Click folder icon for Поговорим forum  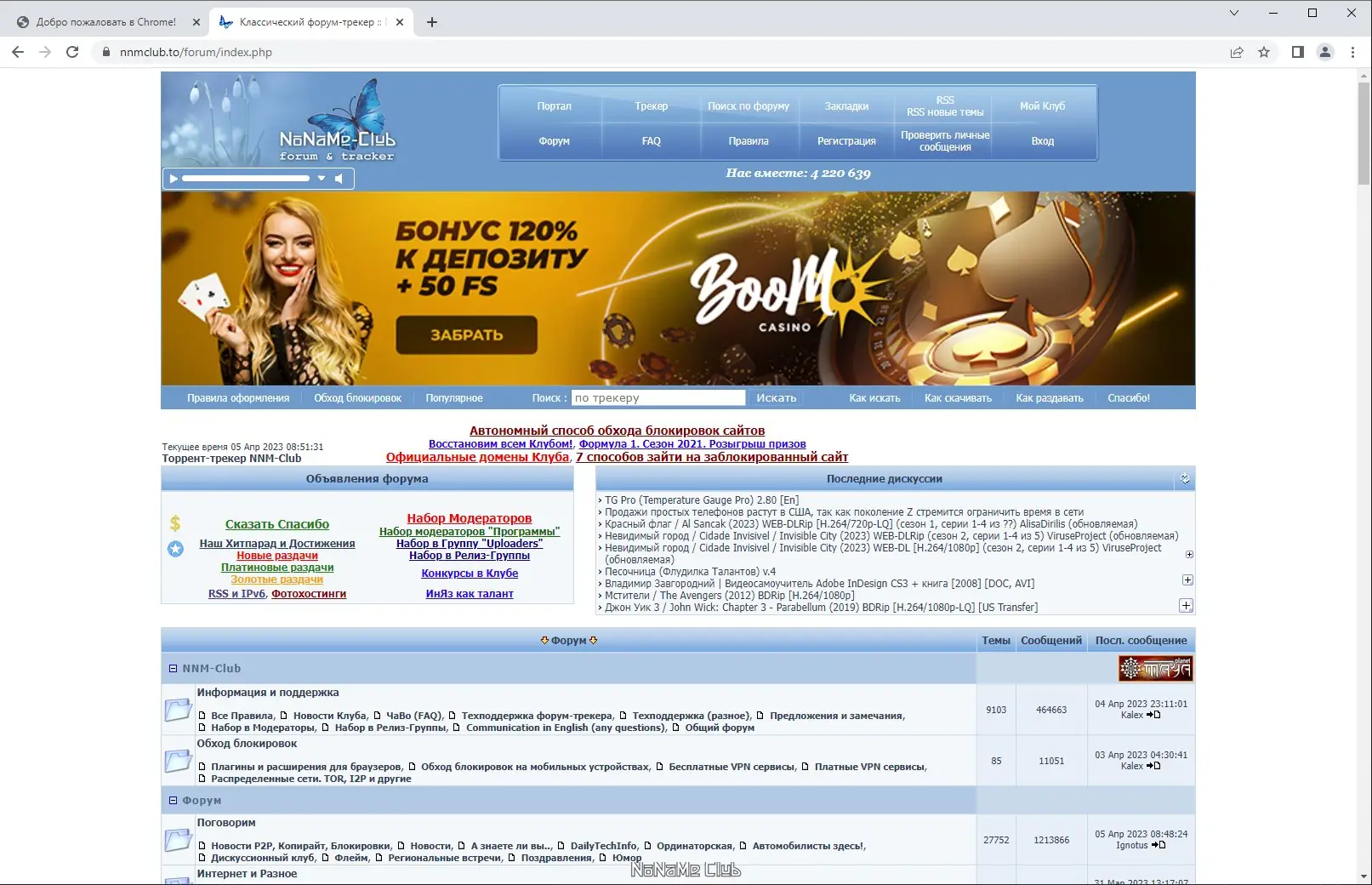click(x=178, y=840)
